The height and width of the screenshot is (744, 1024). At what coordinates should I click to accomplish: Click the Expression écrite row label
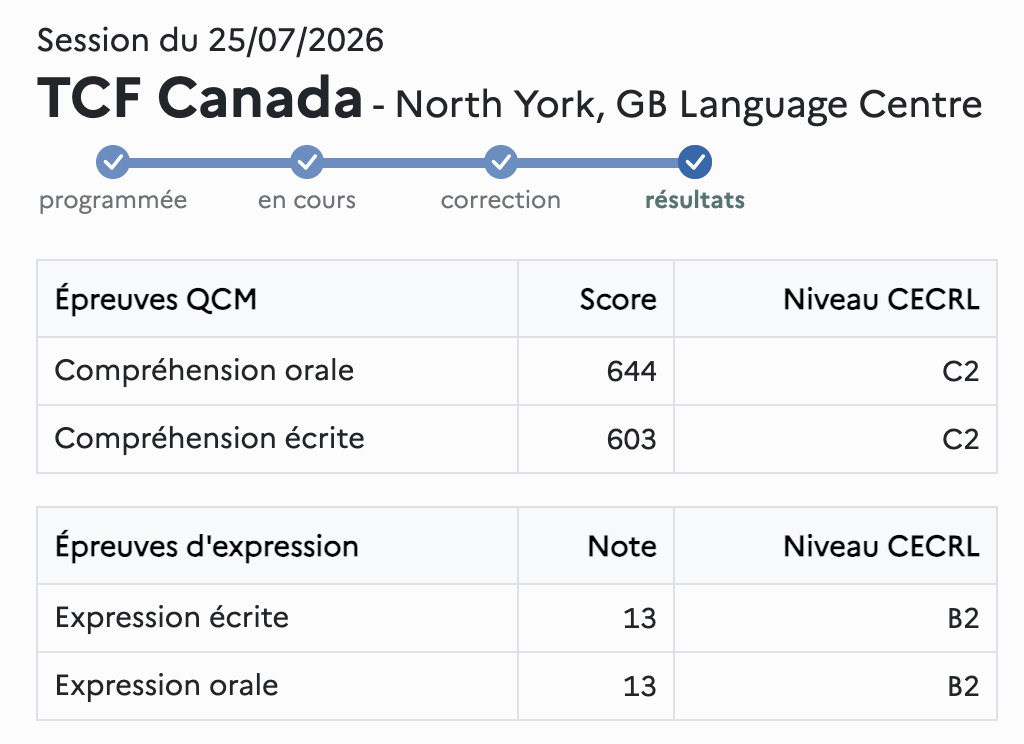coord(172,617)
